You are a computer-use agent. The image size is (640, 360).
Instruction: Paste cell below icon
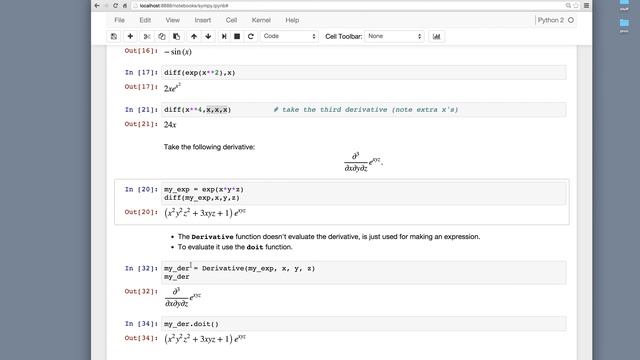pyautogui.click(x=177, y=36)
